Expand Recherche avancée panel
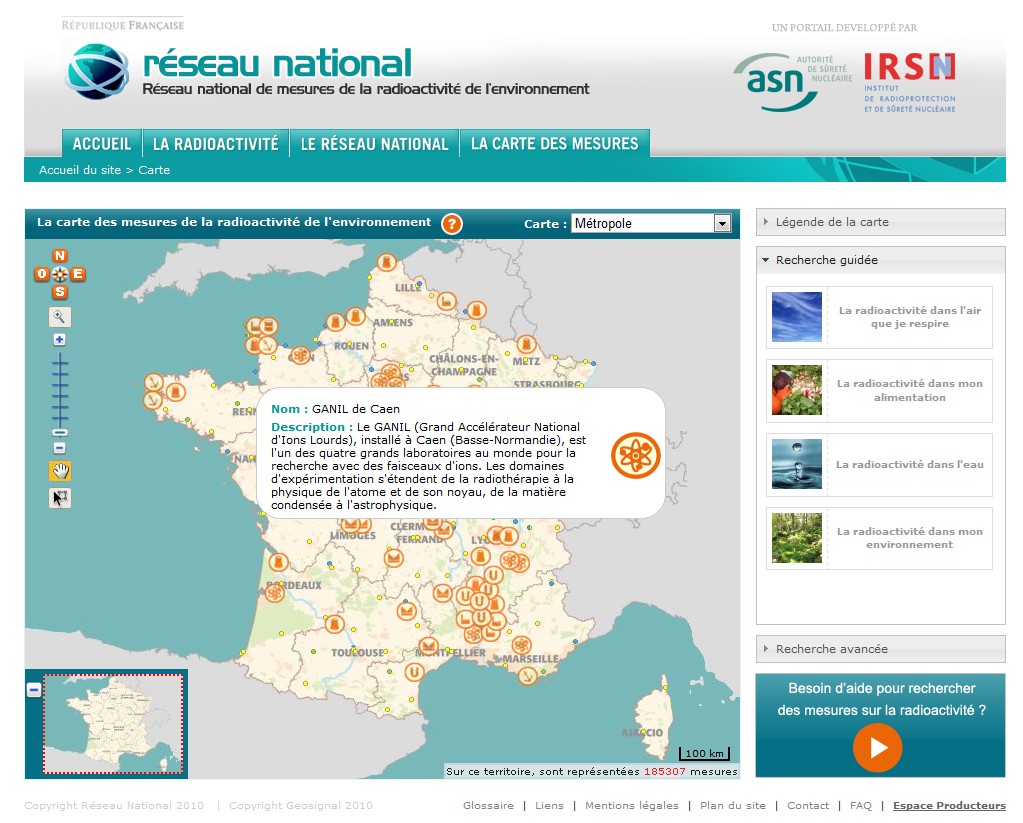This screenshot has height=823, width=1023. (x=880, y=649)
